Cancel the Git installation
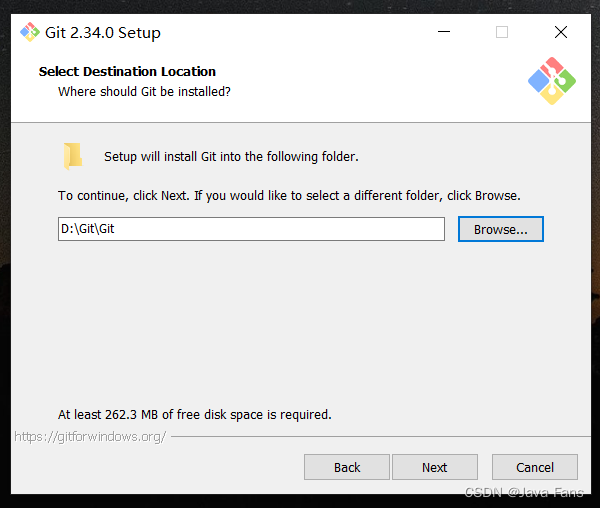The image size is (600, 508). tap(535, 467)
